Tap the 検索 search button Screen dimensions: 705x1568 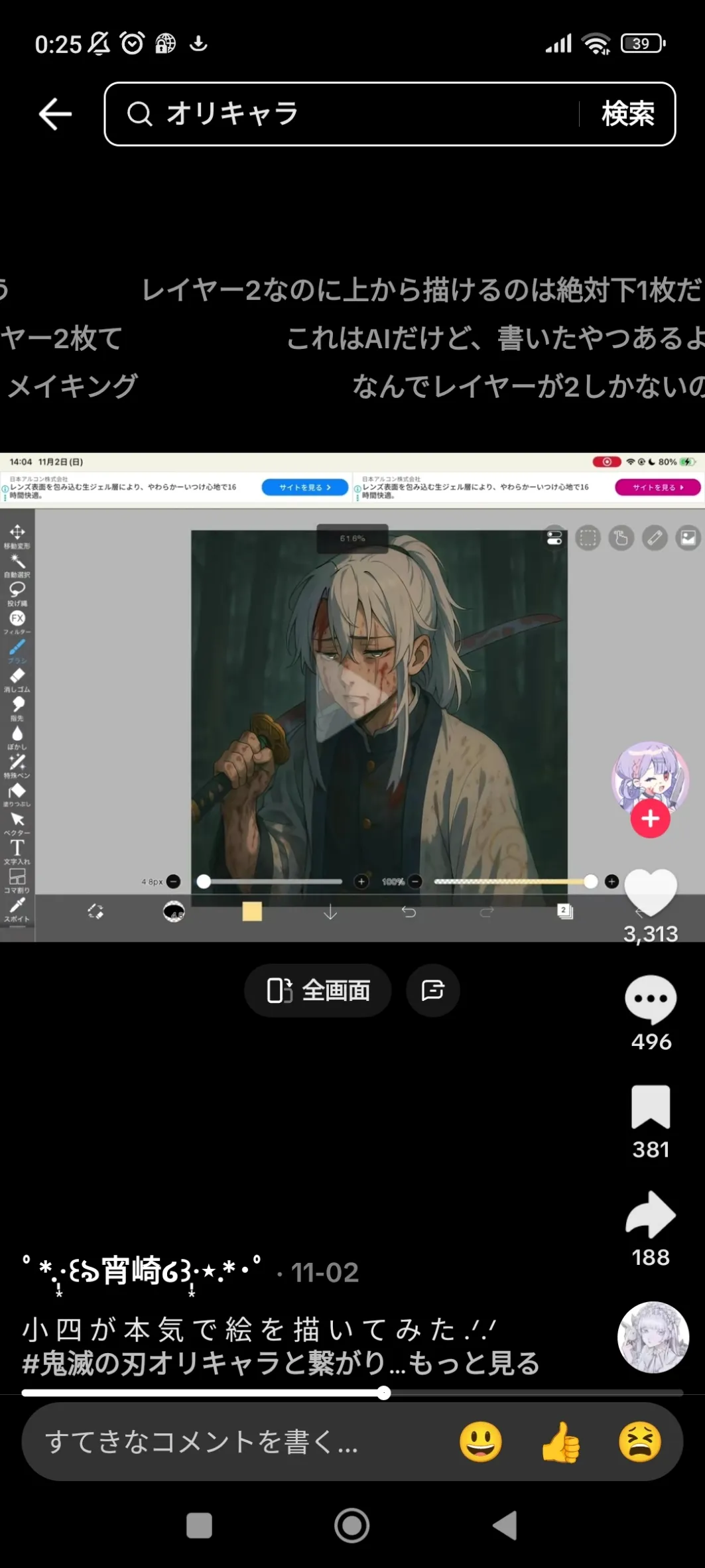(x=627, y=114)
